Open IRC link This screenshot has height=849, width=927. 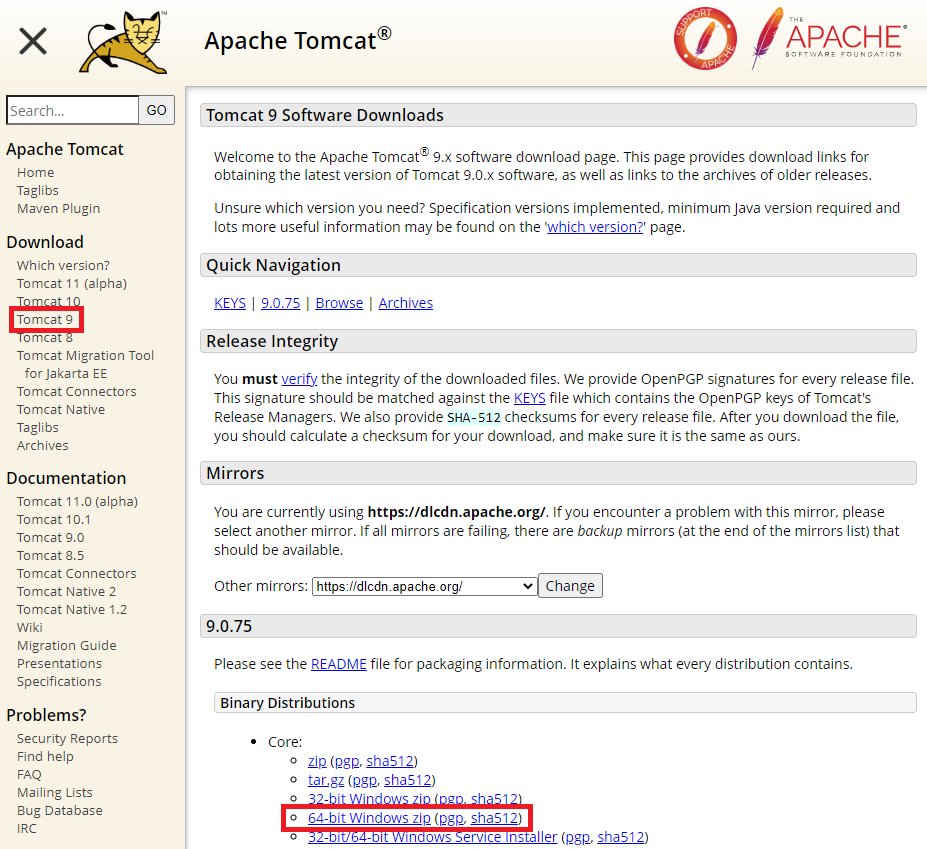click(x=27, y=829)
